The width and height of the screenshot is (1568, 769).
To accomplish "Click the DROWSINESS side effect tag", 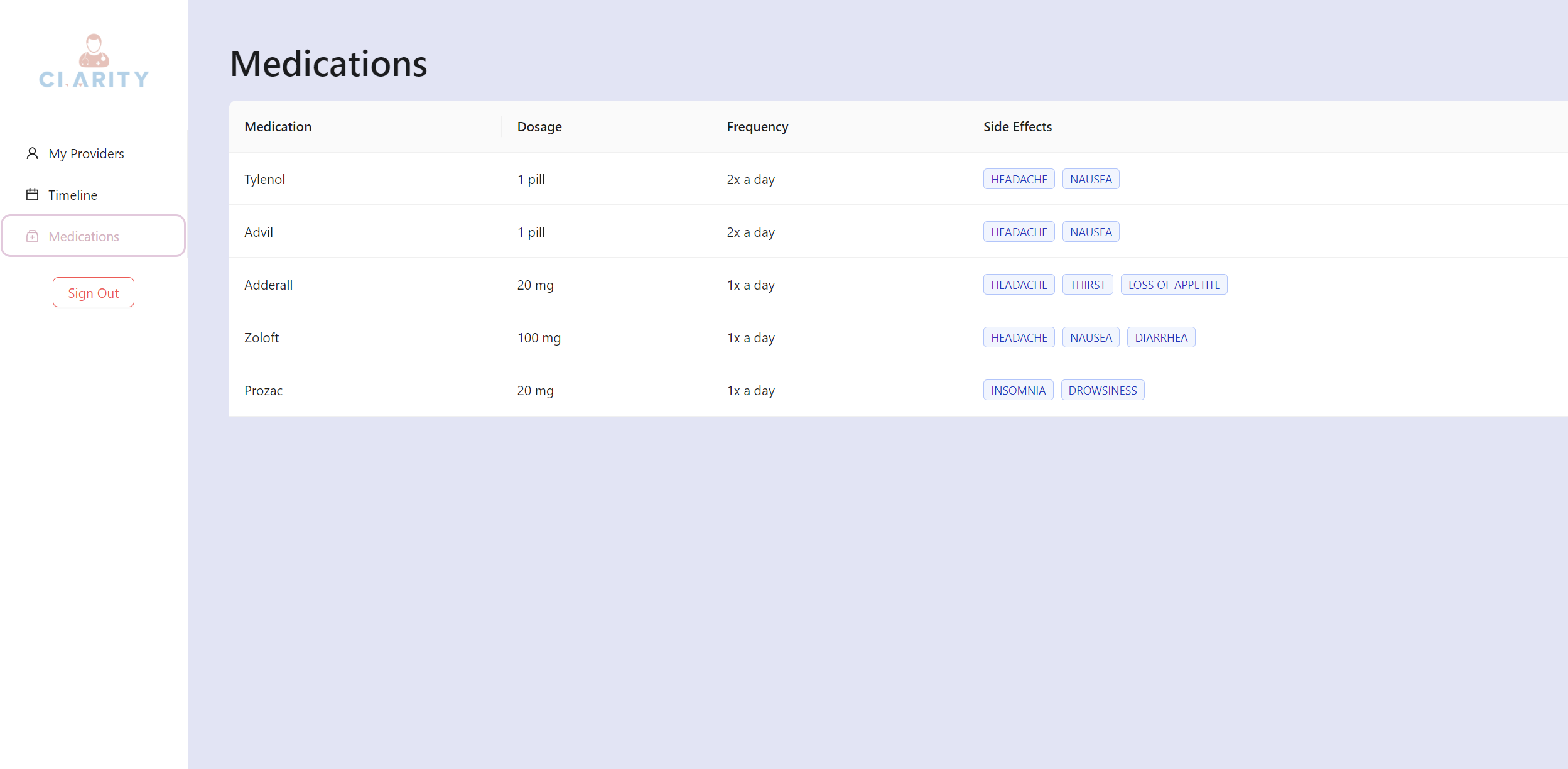I will point(1102,391).
